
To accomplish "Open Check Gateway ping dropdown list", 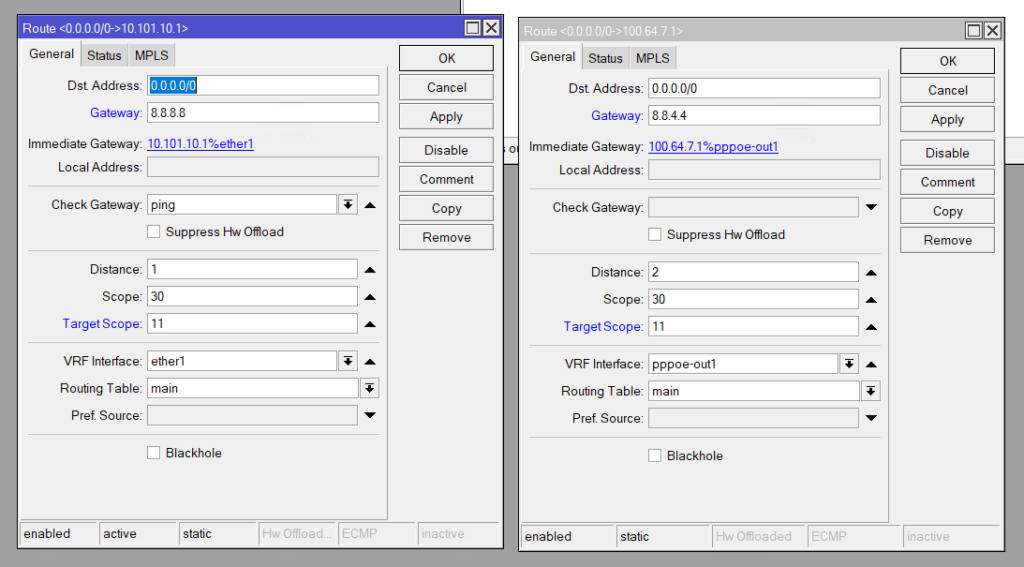I will (x=348, y=204).
